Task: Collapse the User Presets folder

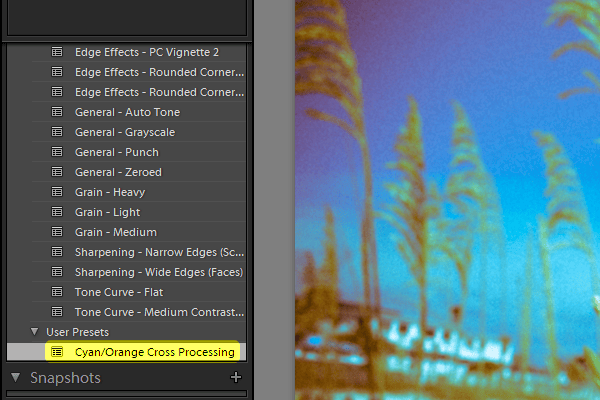Action: 34,331
